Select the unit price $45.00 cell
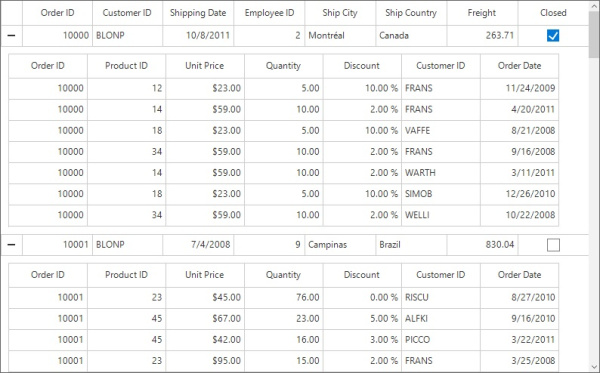This screenshot has width=600, height=373. coord(205,297)
